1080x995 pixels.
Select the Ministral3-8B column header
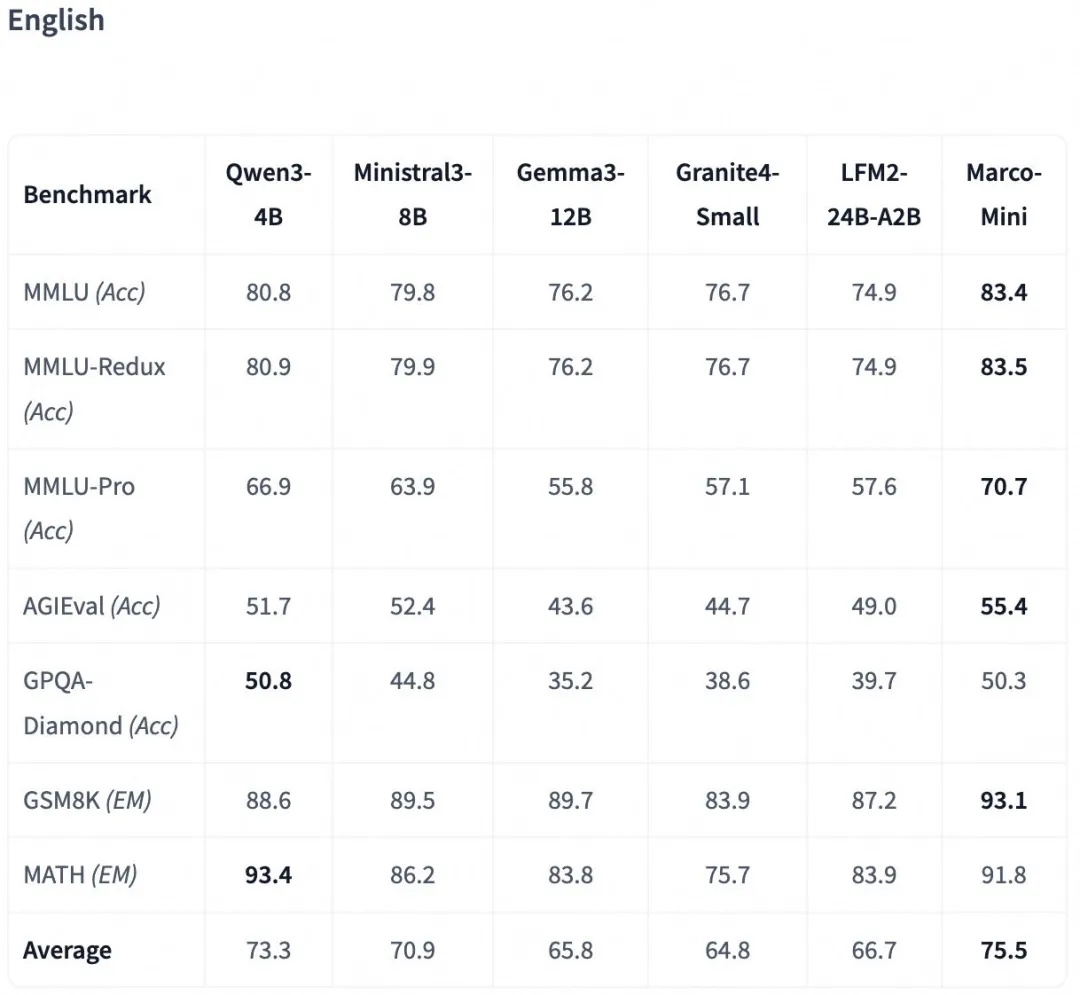tap(412, 194)
